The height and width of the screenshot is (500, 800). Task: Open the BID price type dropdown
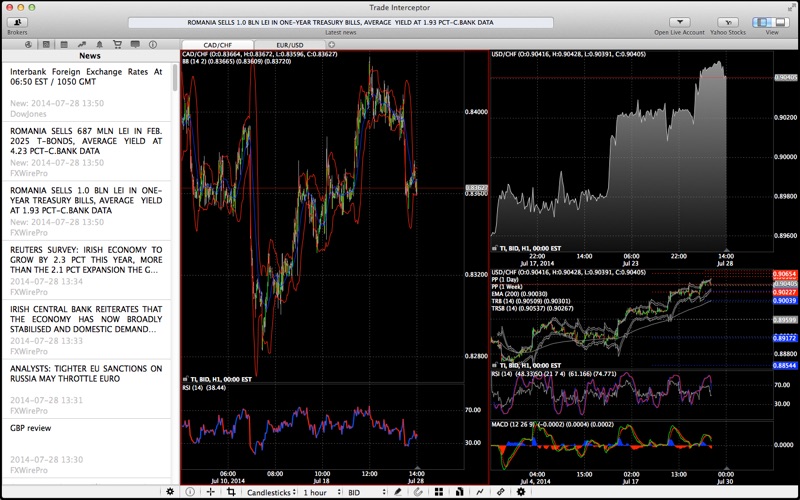(366, 492)
